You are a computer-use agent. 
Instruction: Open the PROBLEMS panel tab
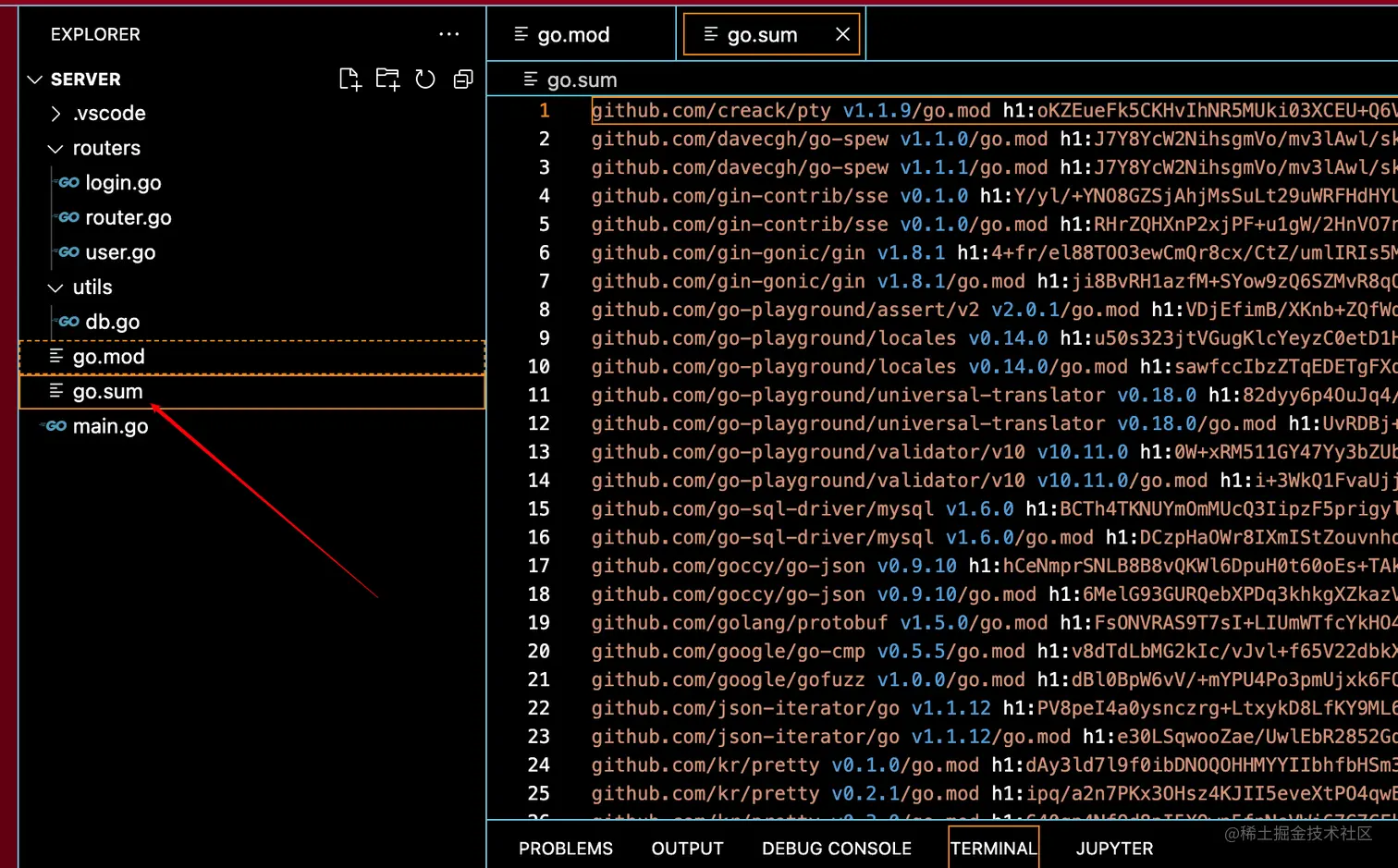566,849
